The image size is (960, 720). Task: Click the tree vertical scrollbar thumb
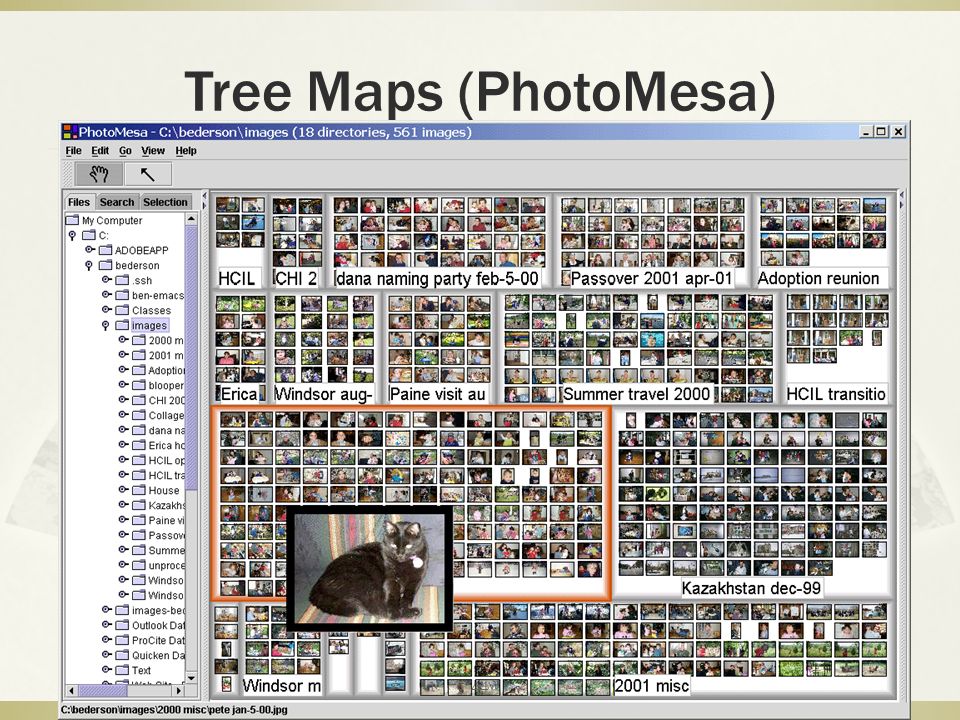coord(191,358)
